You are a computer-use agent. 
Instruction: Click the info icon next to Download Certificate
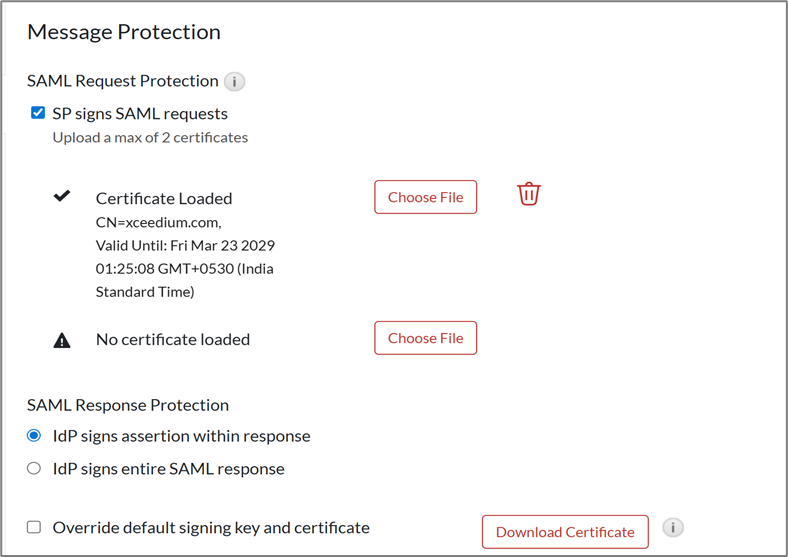tap(673, 527)
